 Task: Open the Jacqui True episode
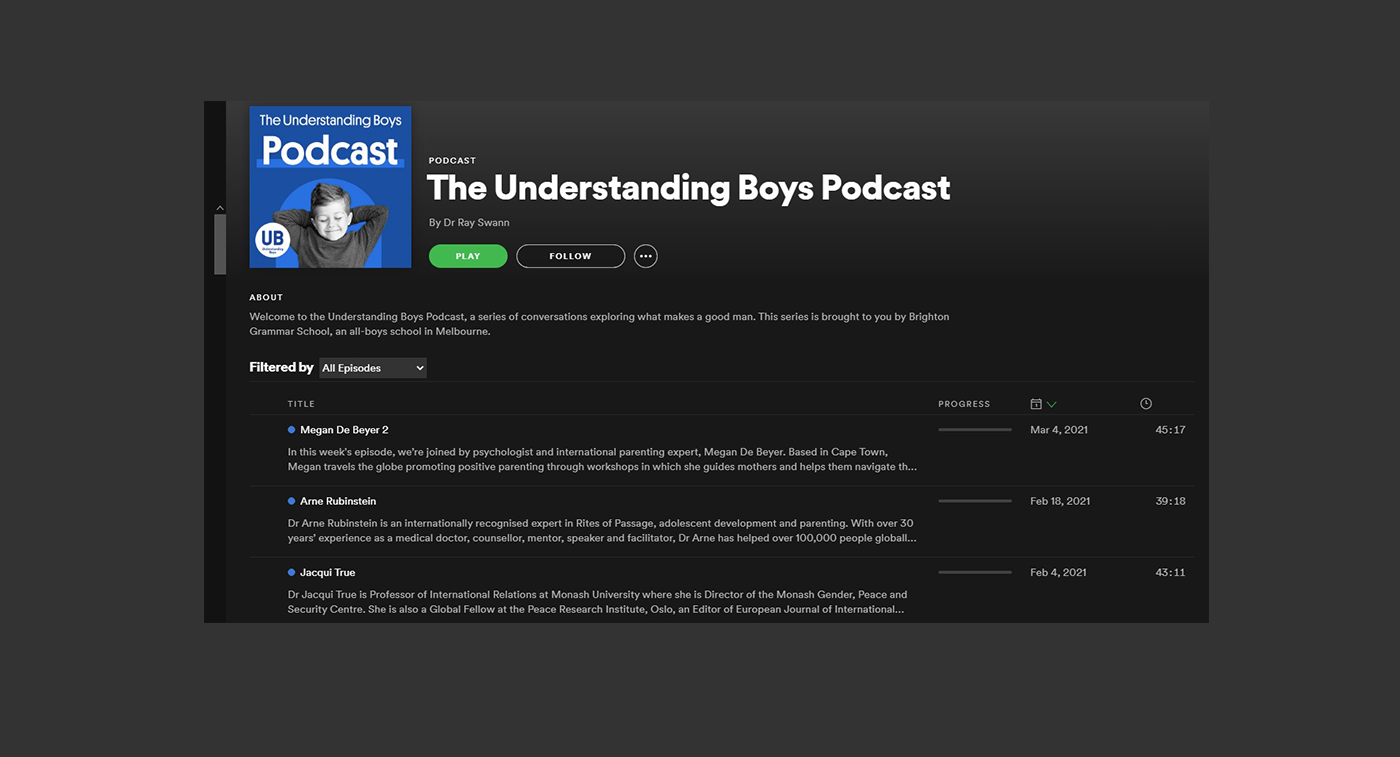tap(328, 573)
